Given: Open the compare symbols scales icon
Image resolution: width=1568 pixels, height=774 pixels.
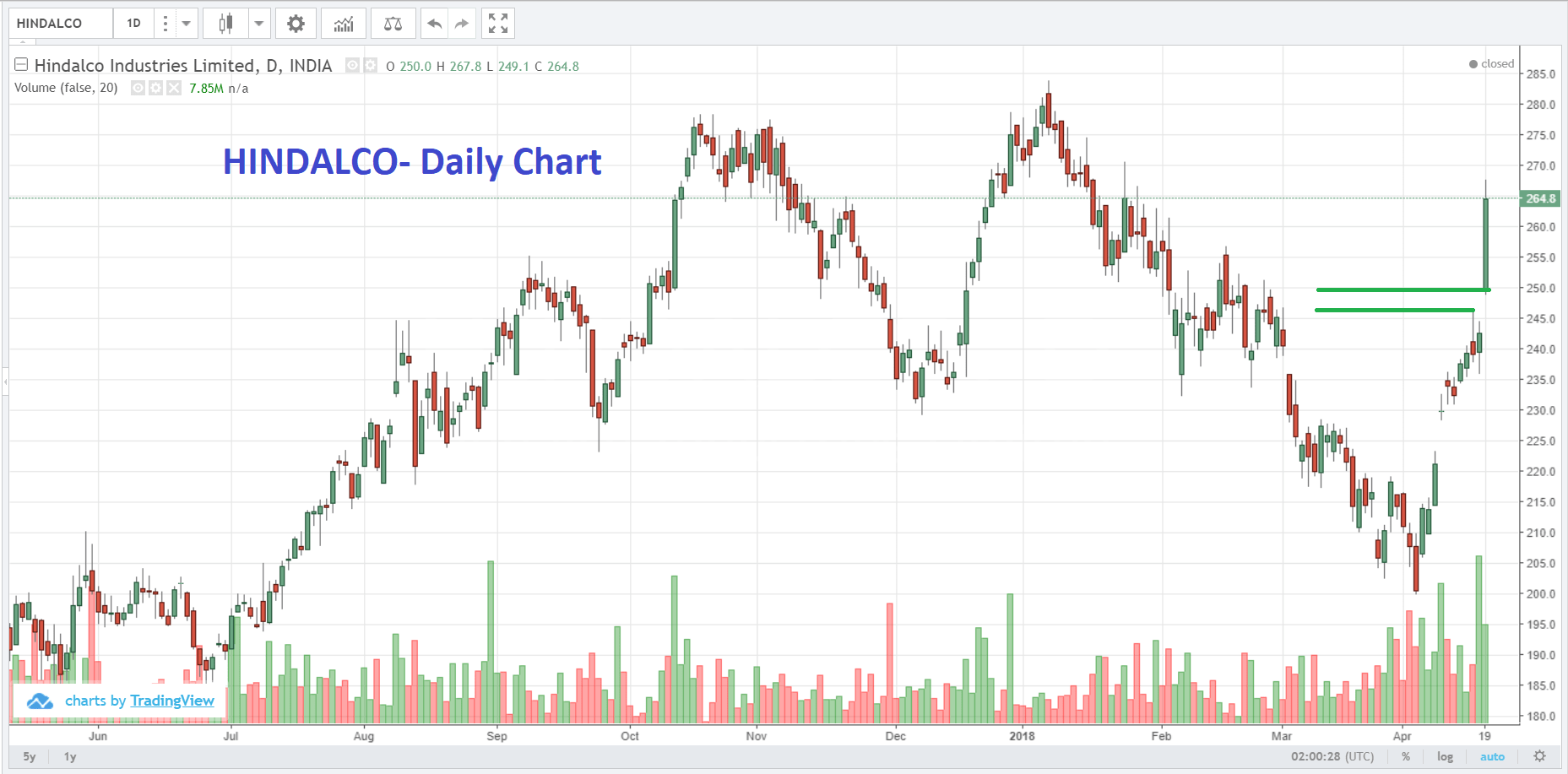Looking at the screenshot, I should click(x=393, y=24).
